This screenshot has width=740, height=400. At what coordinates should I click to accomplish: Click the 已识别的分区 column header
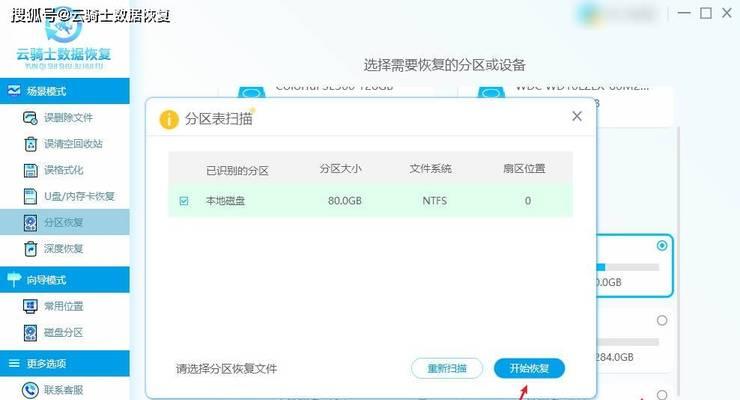tap(237, 171)
